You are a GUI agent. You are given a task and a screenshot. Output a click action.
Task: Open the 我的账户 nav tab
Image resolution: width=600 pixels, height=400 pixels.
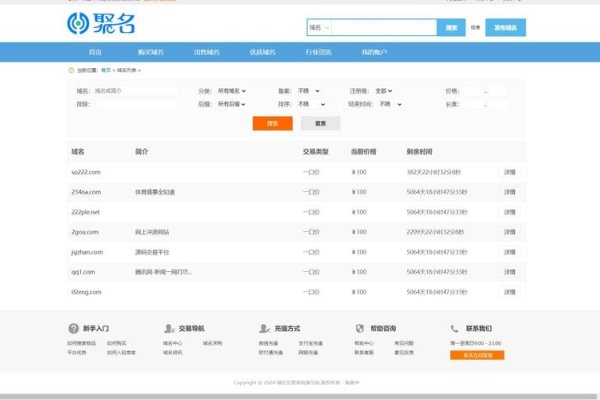[374, 52]
